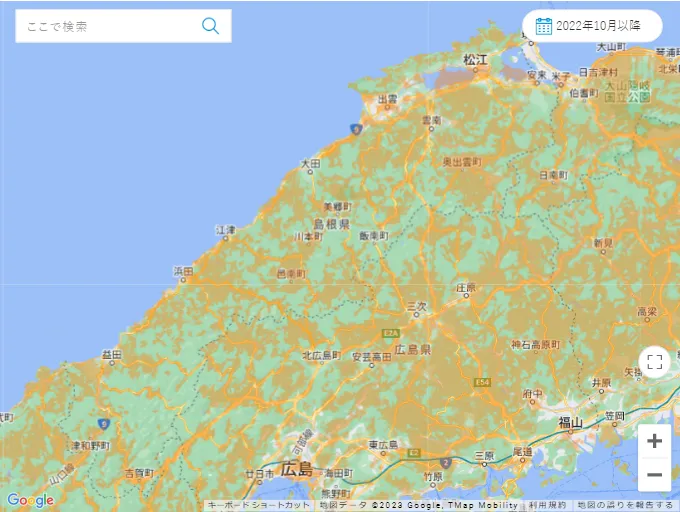Click the 尾道 city label
The image size is (680, 512).
[523, 452]
